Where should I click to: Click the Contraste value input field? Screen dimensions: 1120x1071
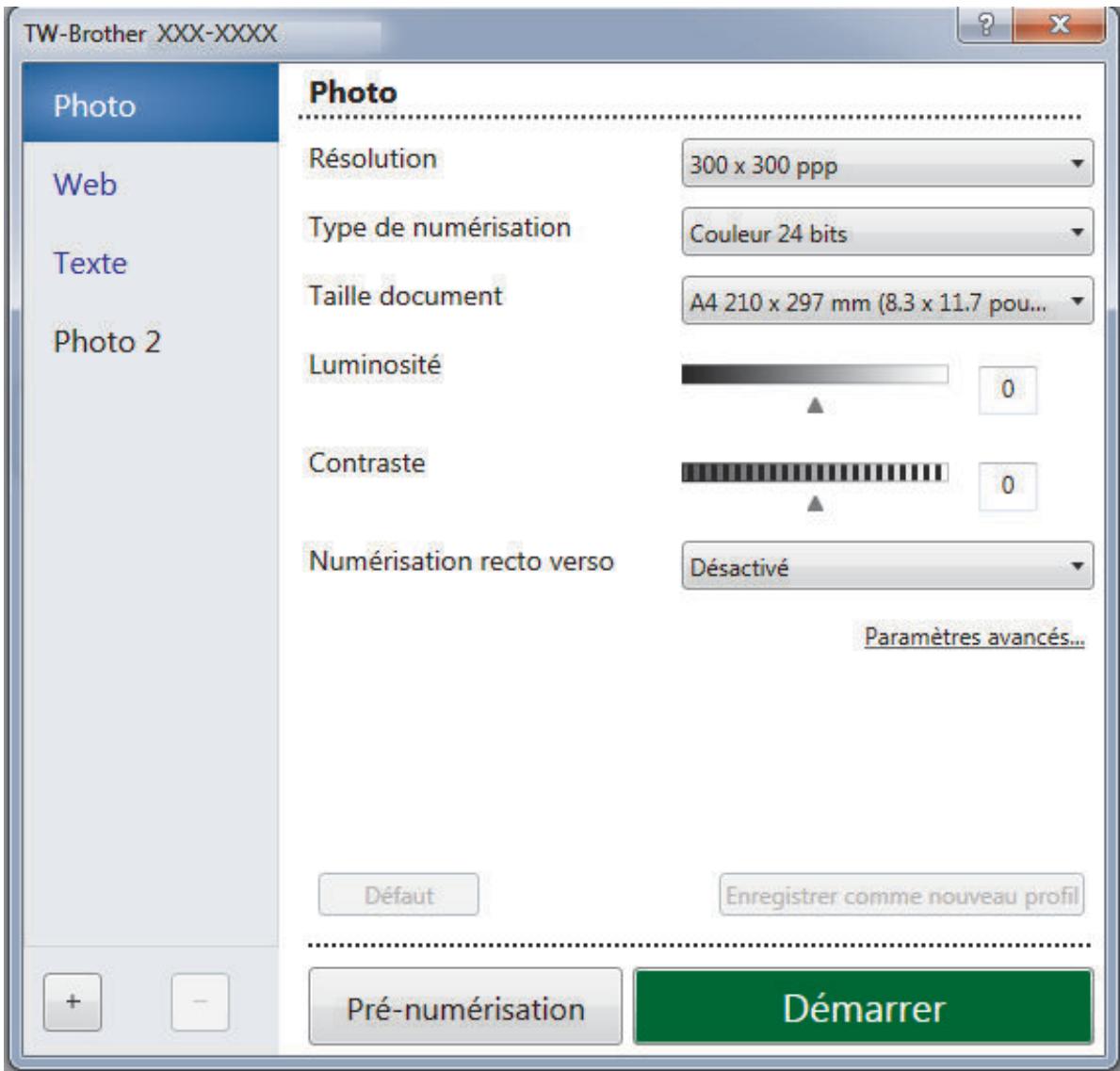pyautogui.click(x=1007, y=486)
